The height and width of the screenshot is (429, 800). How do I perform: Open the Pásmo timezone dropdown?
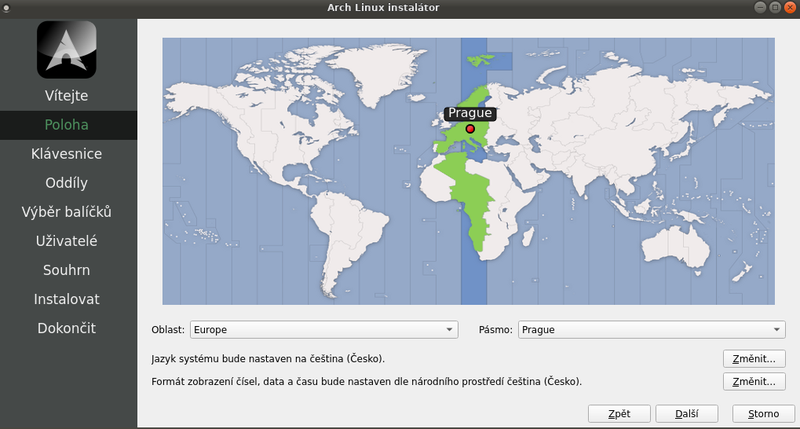pyautogui.click(x=651, y=330)
